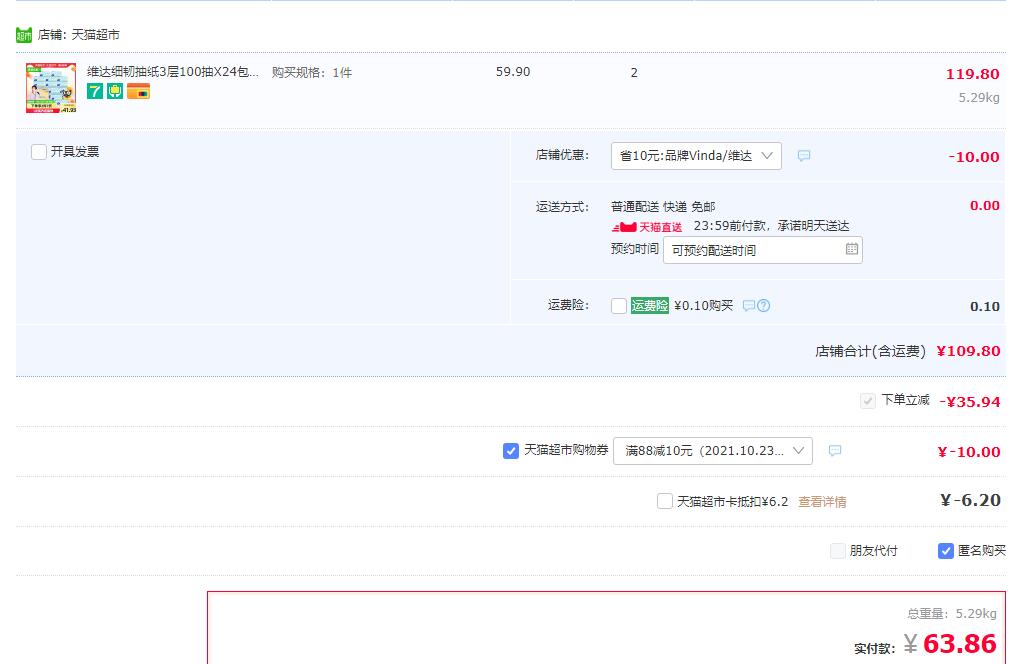Click the green 运费险 label badge

tap(649, 306)
